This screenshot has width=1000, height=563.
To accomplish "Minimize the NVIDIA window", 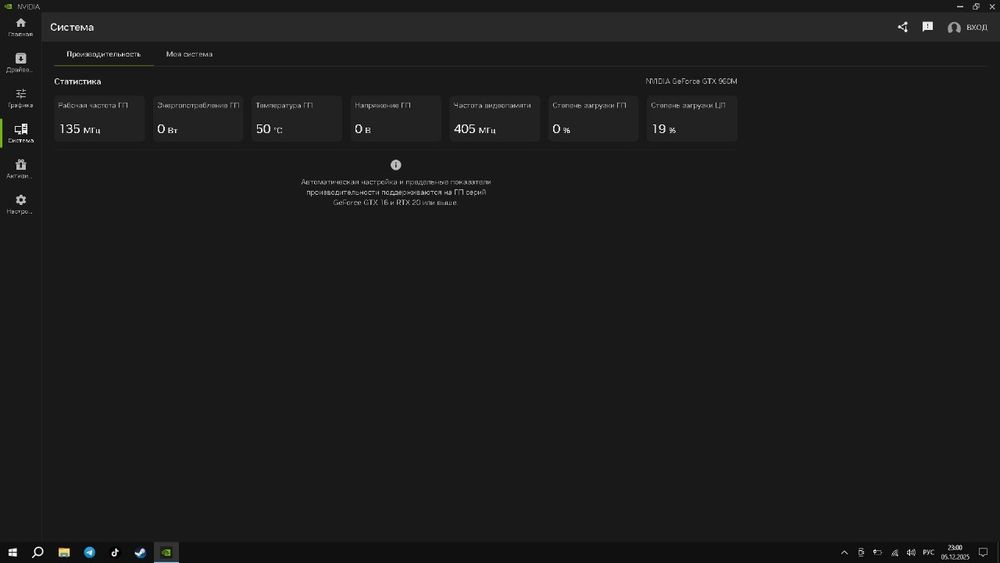I will point(960,6).
